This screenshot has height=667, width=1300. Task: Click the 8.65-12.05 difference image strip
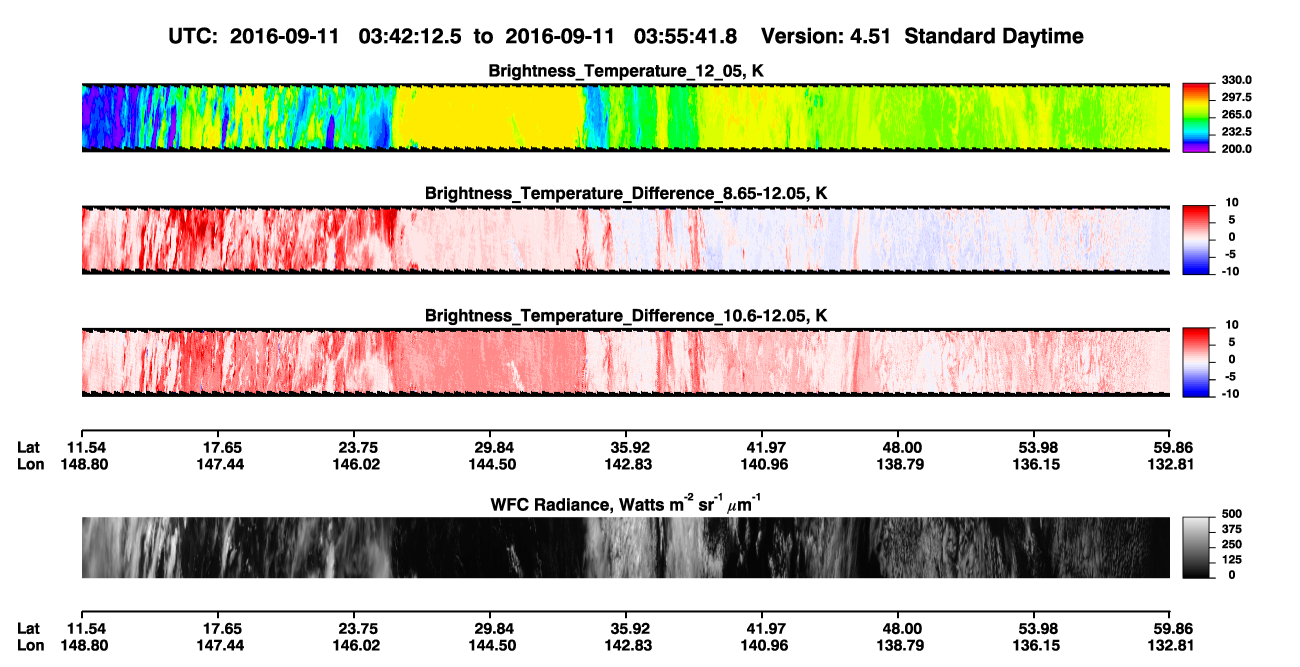[x=626, y=239]
